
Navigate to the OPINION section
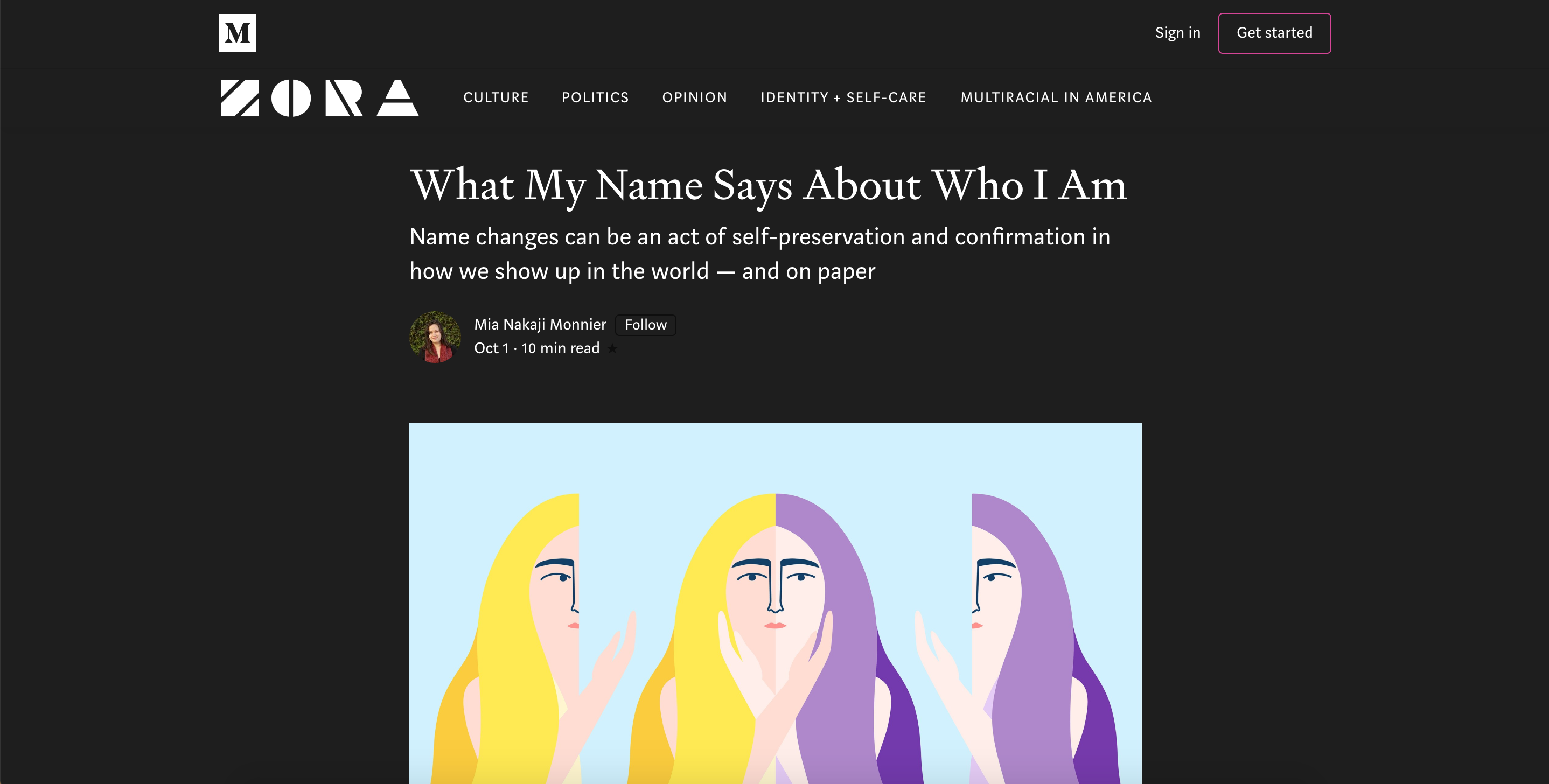pos(695,97)
